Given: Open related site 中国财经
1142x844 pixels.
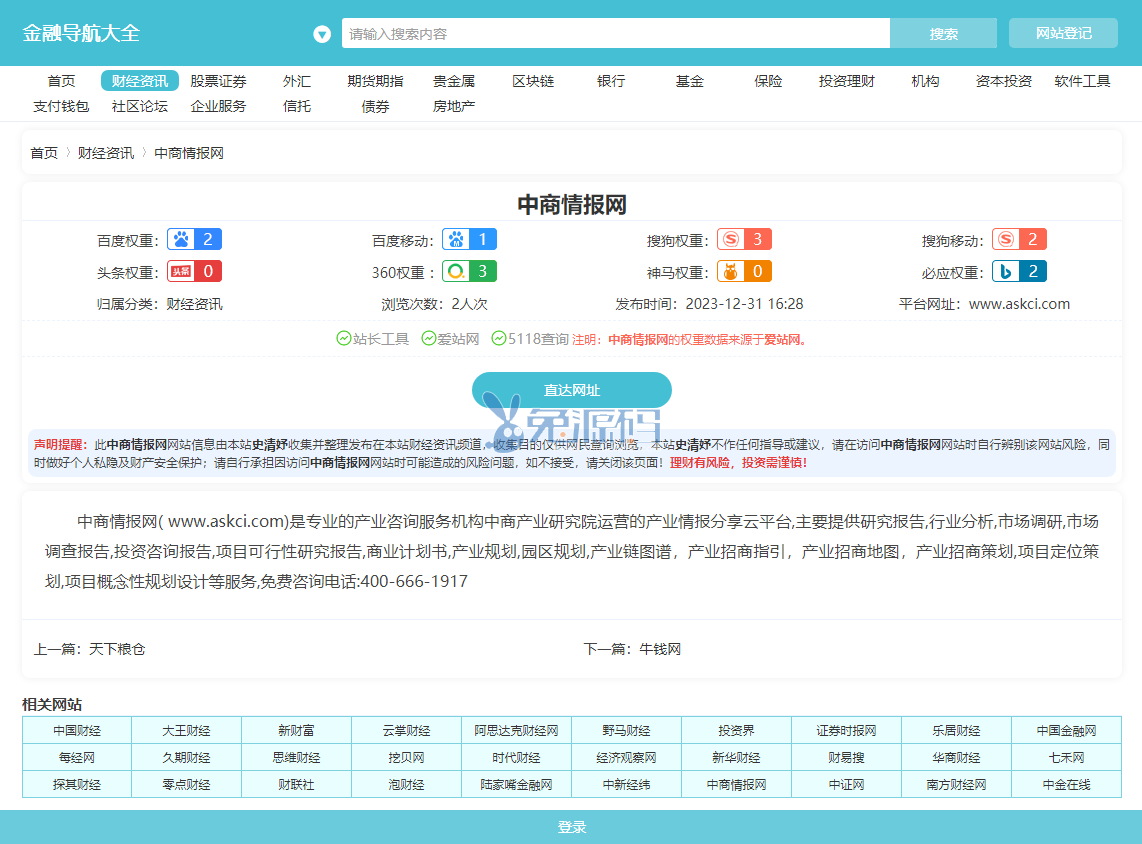Looking at the screenshot, I should pyautogui.click(x=77, y=730).
